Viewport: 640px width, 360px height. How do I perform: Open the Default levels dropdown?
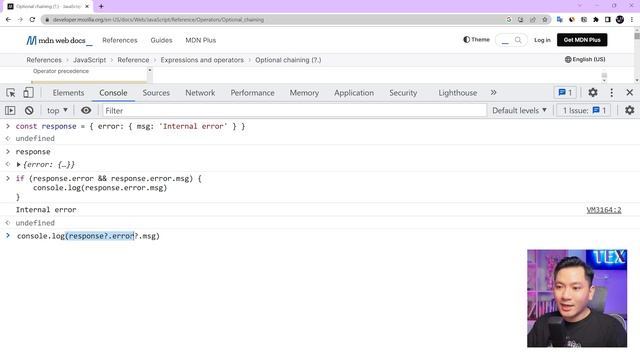coord(519,111)
